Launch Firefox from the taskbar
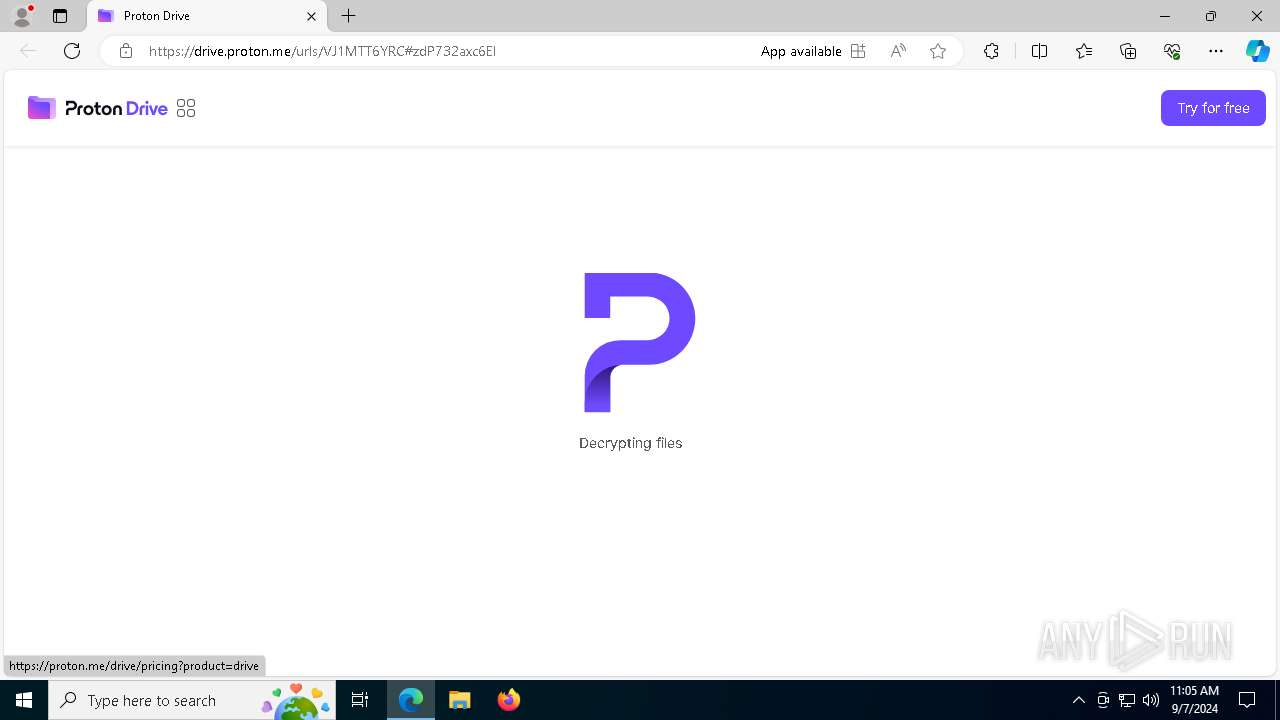This screenshot has width=1280, height=720. tap(509, 700)
